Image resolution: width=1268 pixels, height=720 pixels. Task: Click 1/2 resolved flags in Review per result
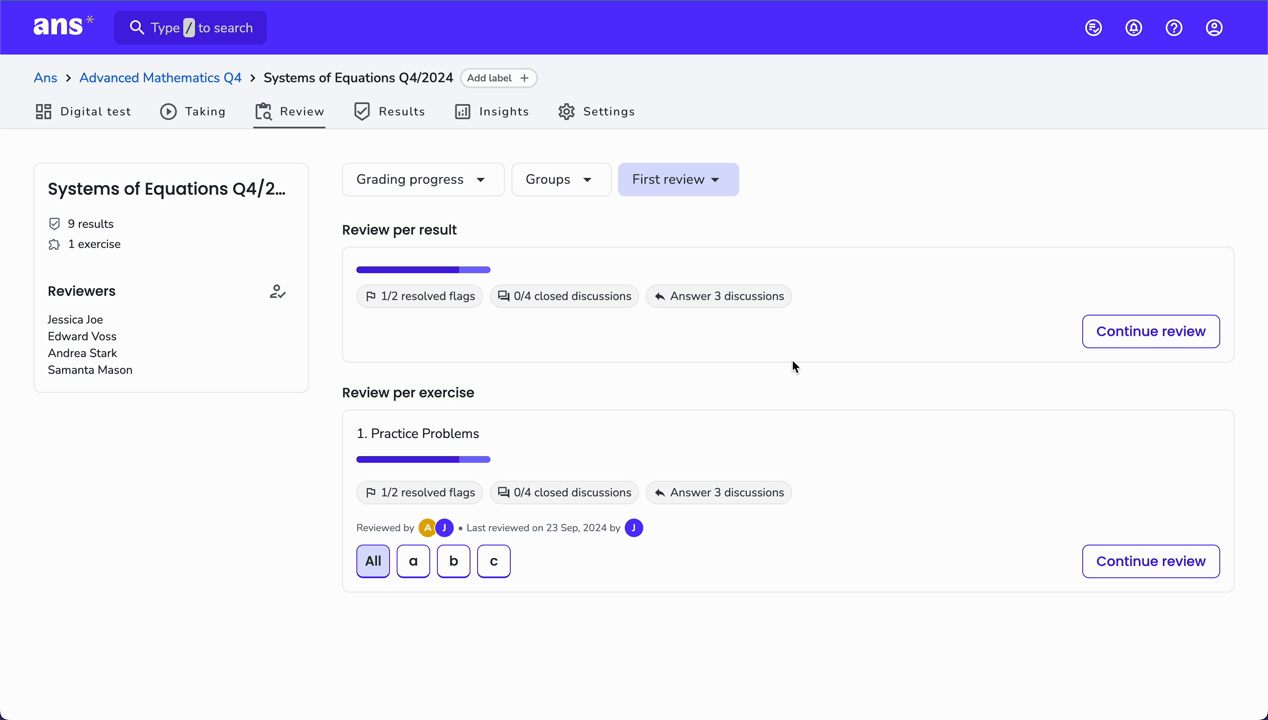point(419,296)
